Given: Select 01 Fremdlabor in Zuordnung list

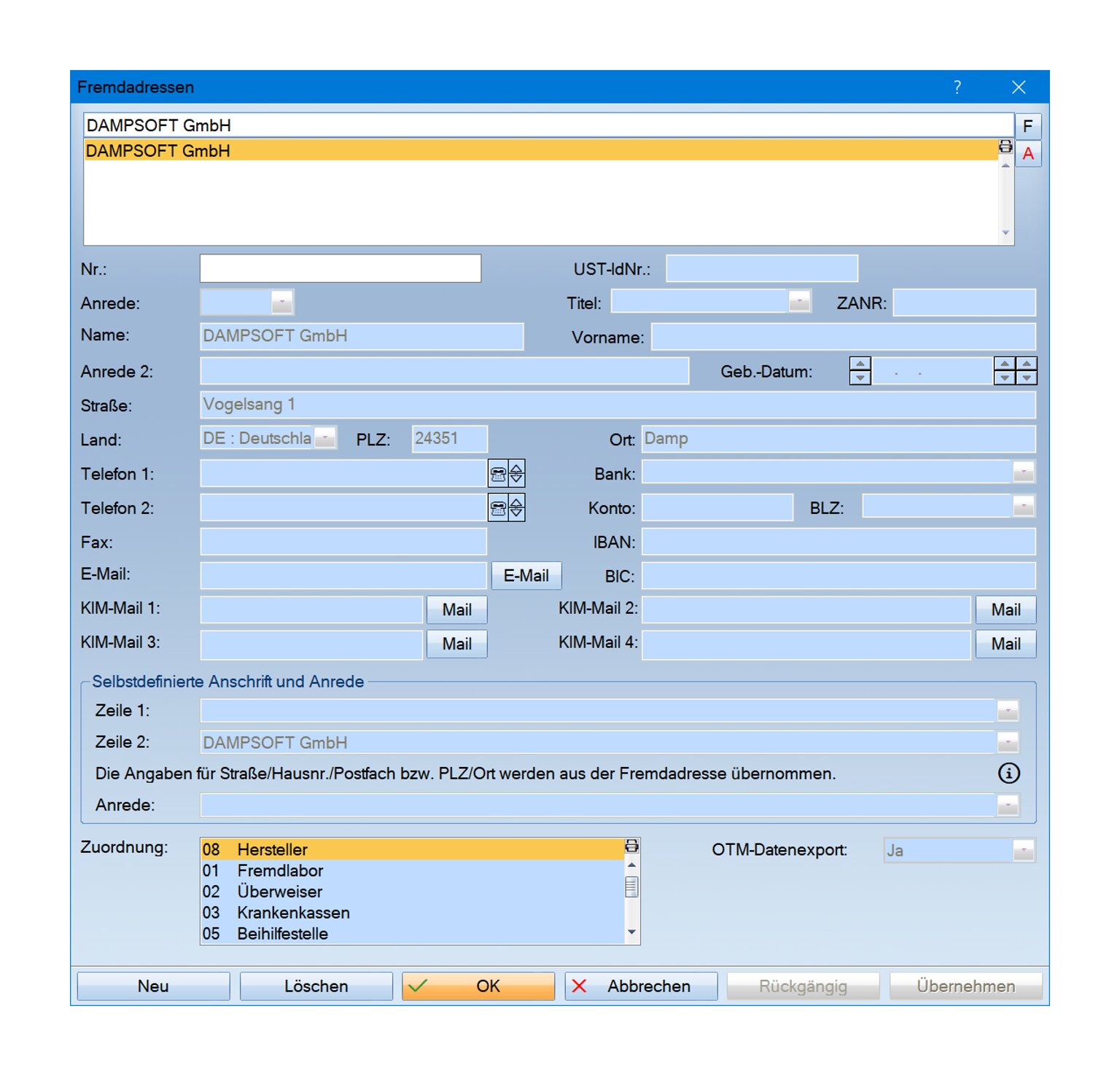Looking at the screenshot, I should click(412, 870).
